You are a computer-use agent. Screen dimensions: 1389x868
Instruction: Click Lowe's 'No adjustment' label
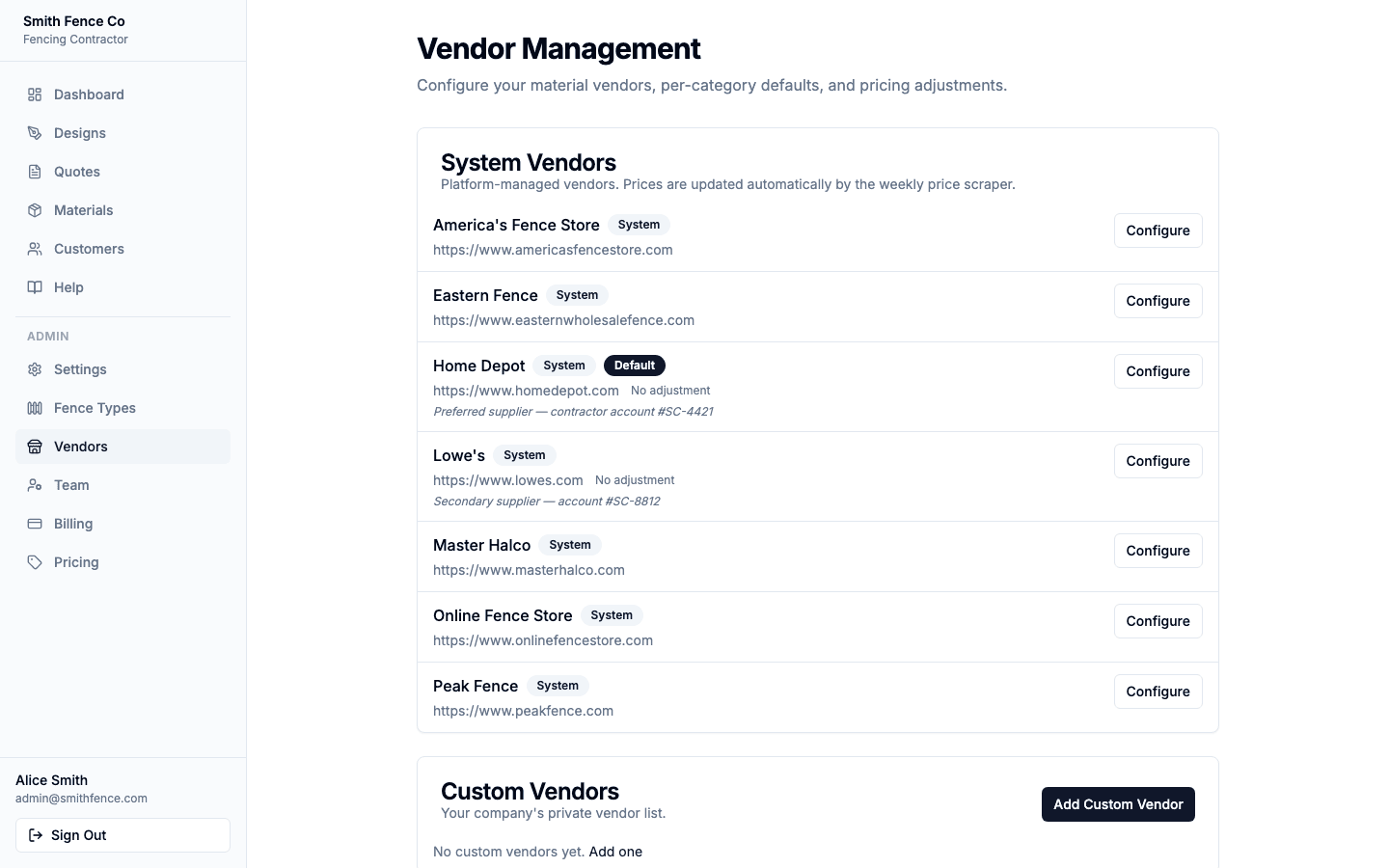point(635,480)
